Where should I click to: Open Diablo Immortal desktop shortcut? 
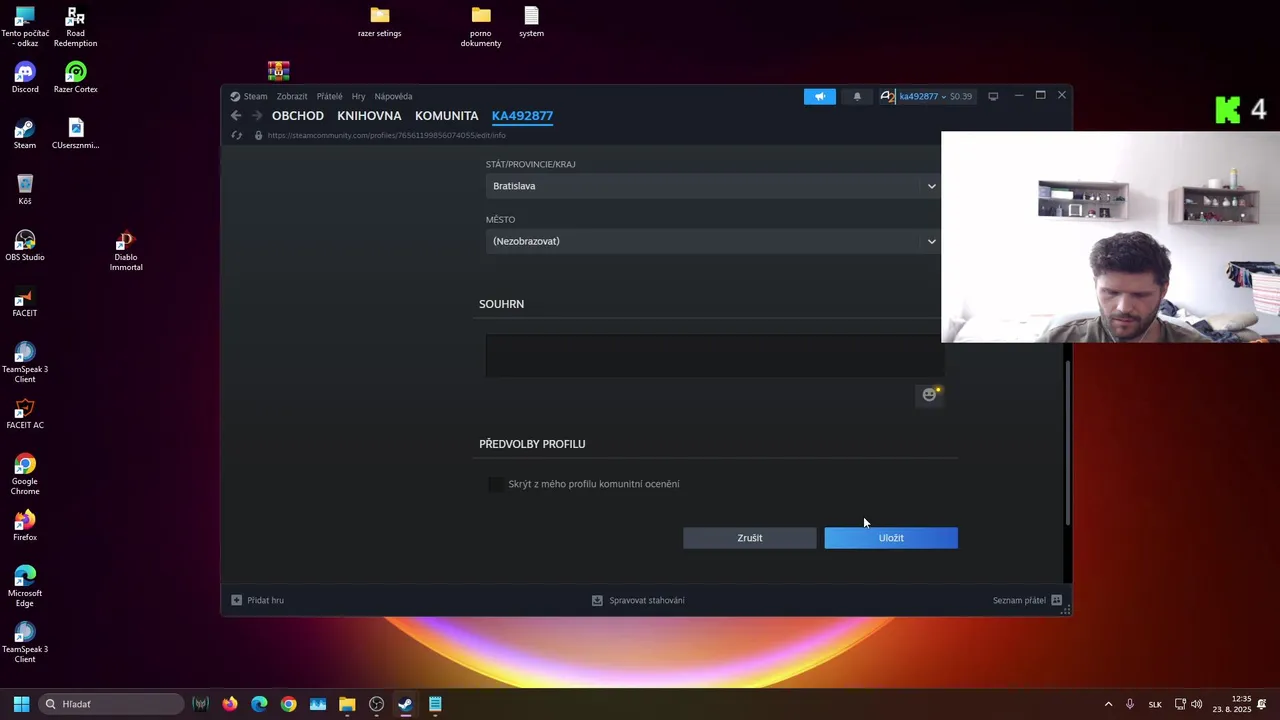click(126, 251)
